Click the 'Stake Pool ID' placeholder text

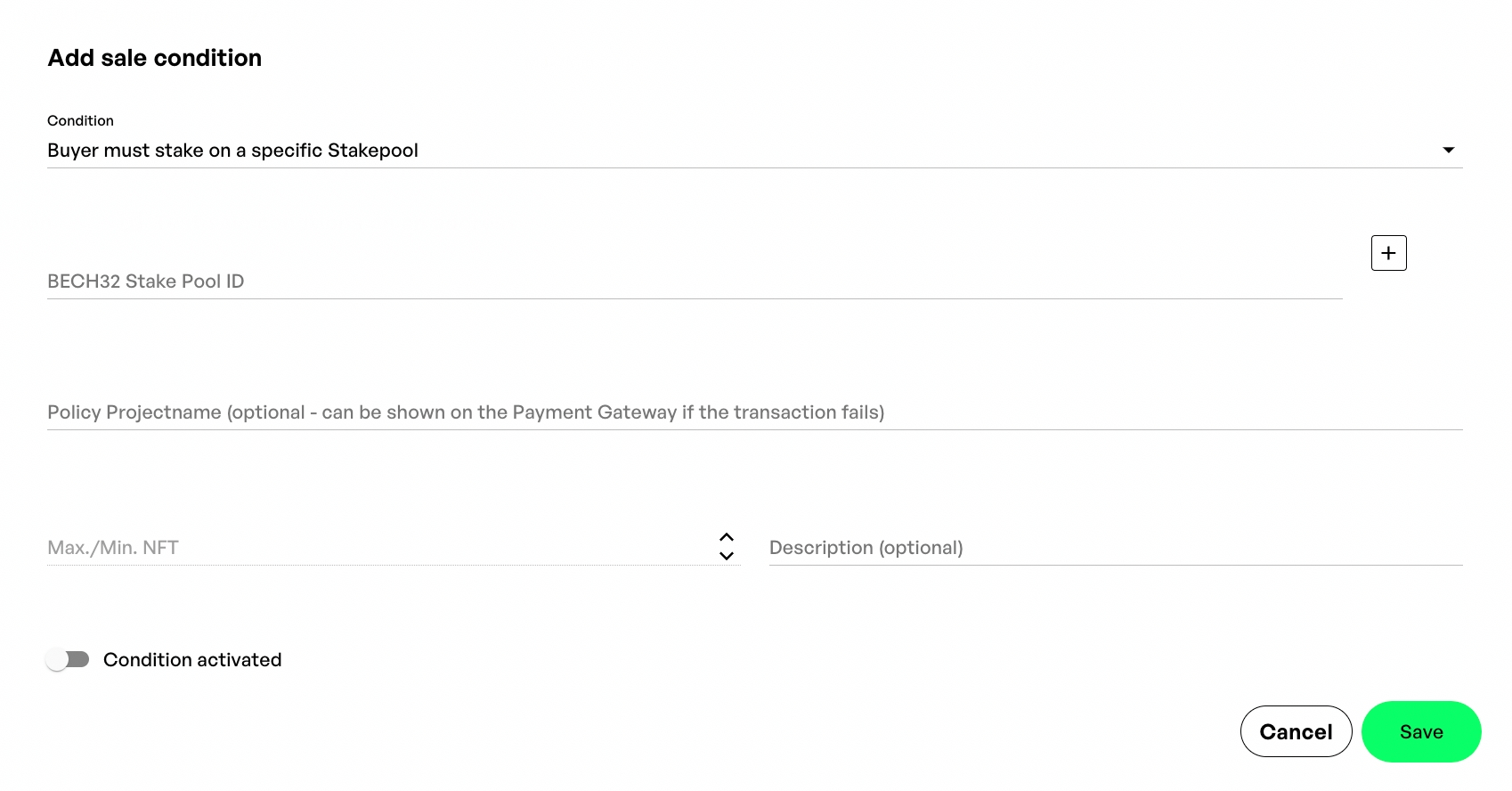pos(184,281)
